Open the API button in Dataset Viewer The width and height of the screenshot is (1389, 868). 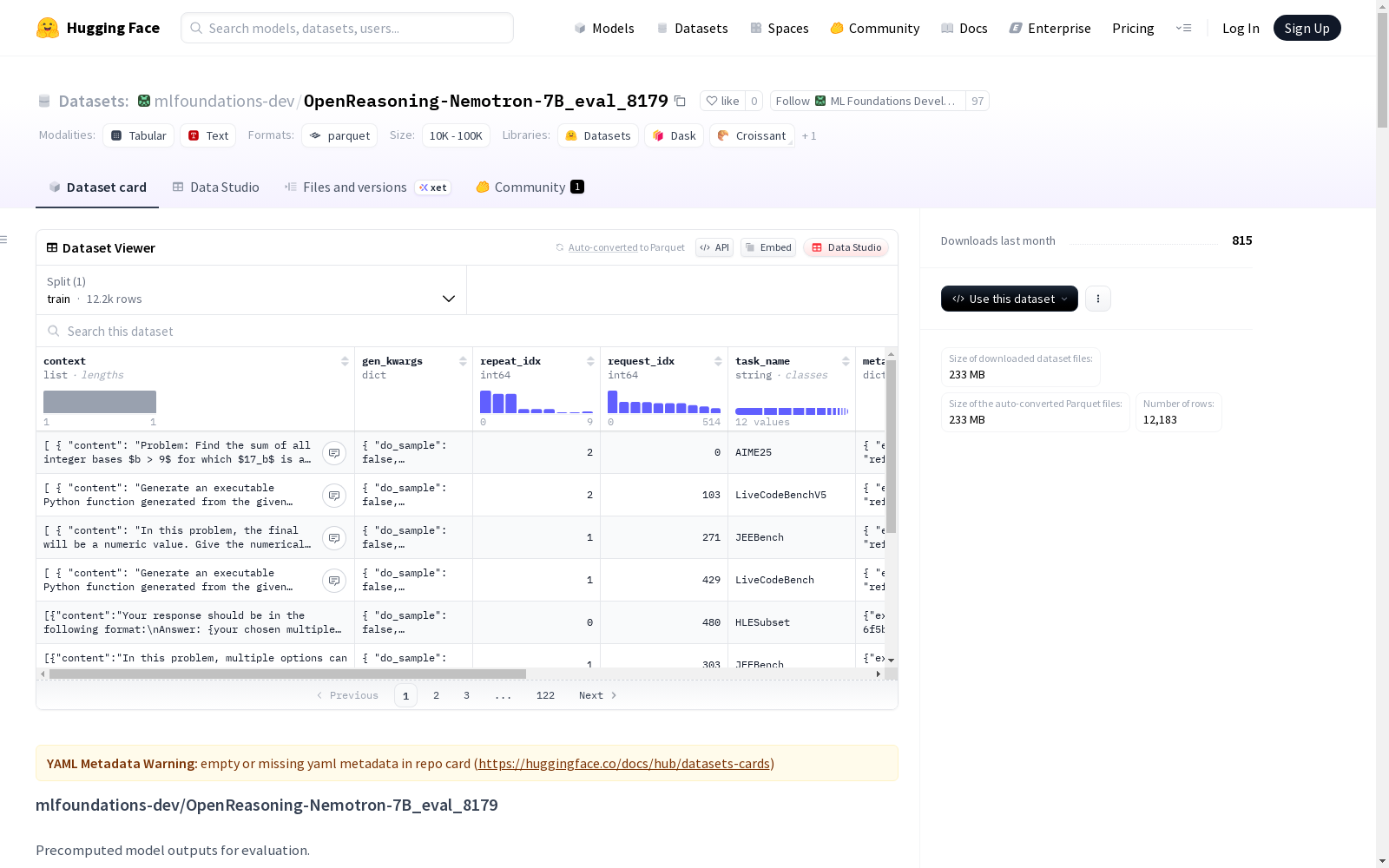714,247
